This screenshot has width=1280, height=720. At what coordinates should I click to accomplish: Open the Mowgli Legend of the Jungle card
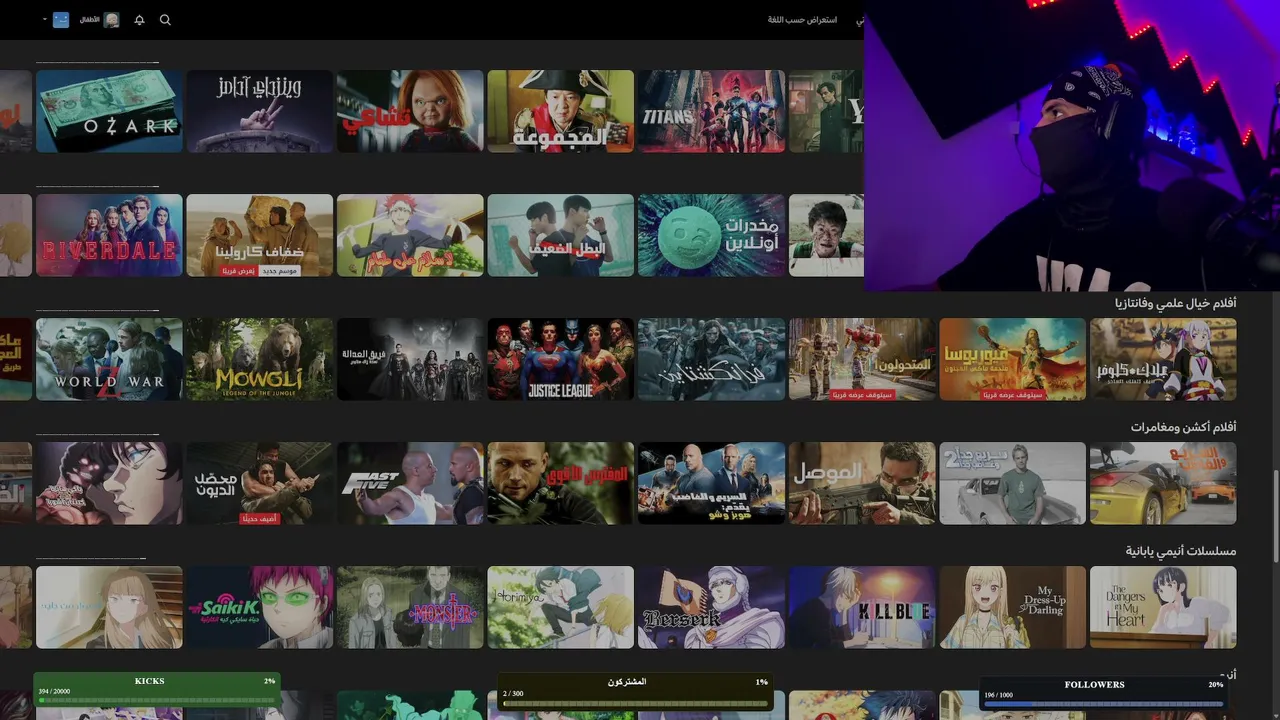(x=260, y=359)
